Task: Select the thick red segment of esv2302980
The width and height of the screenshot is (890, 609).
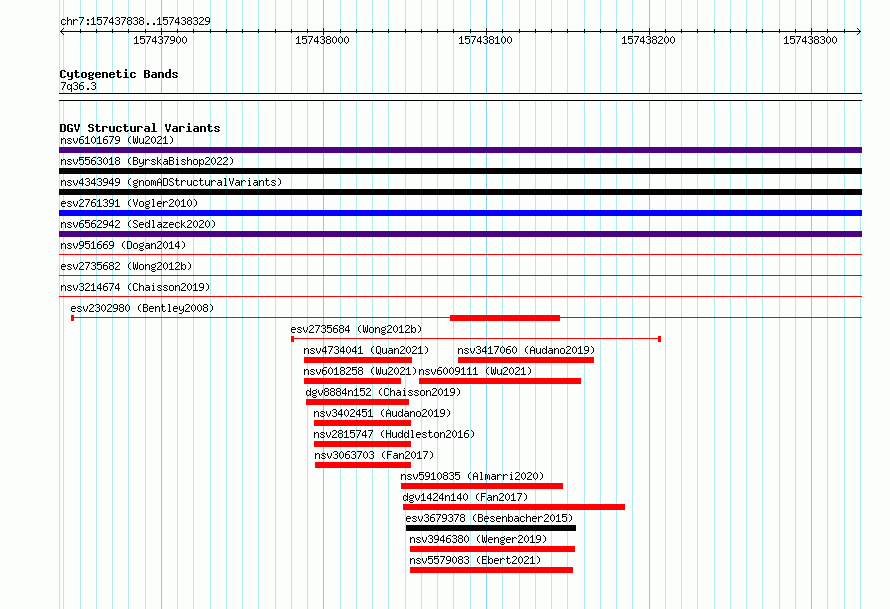Action: click(505, 318)
